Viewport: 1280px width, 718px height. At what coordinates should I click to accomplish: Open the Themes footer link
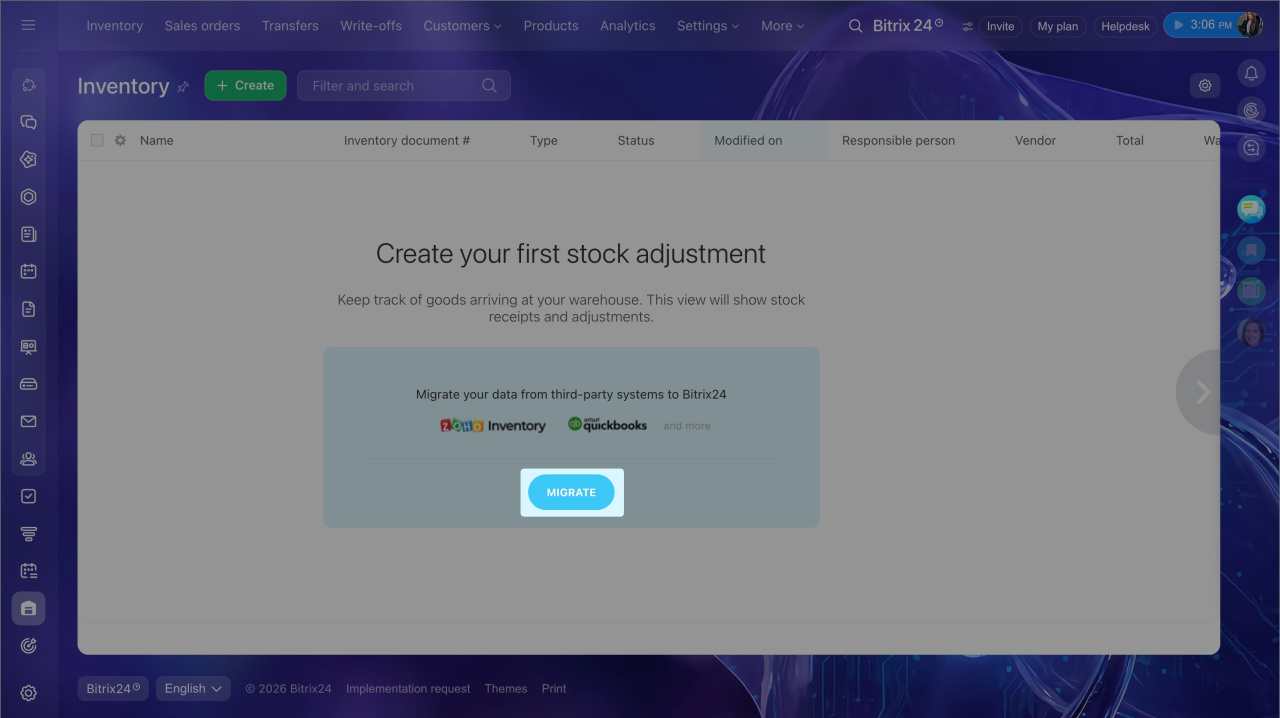pyautogui.click(x=506, y=689)
